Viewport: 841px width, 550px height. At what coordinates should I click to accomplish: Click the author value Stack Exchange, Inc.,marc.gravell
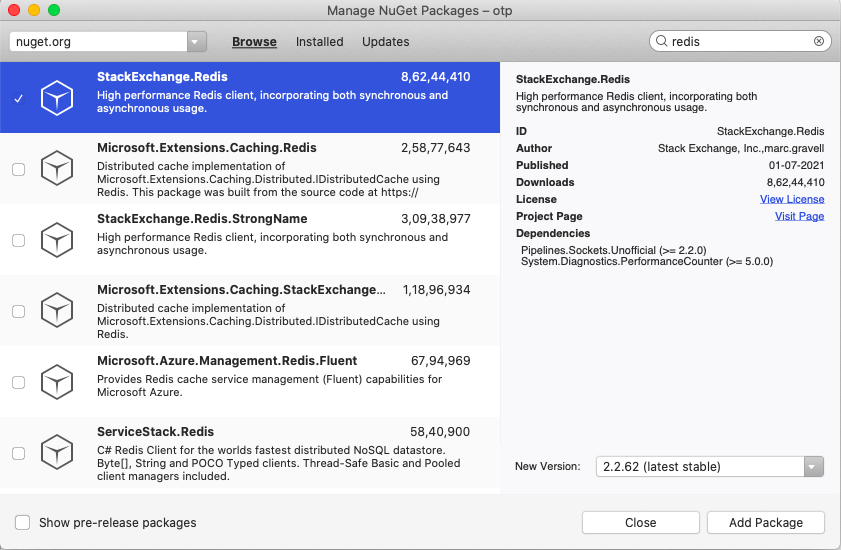point(741,148)
